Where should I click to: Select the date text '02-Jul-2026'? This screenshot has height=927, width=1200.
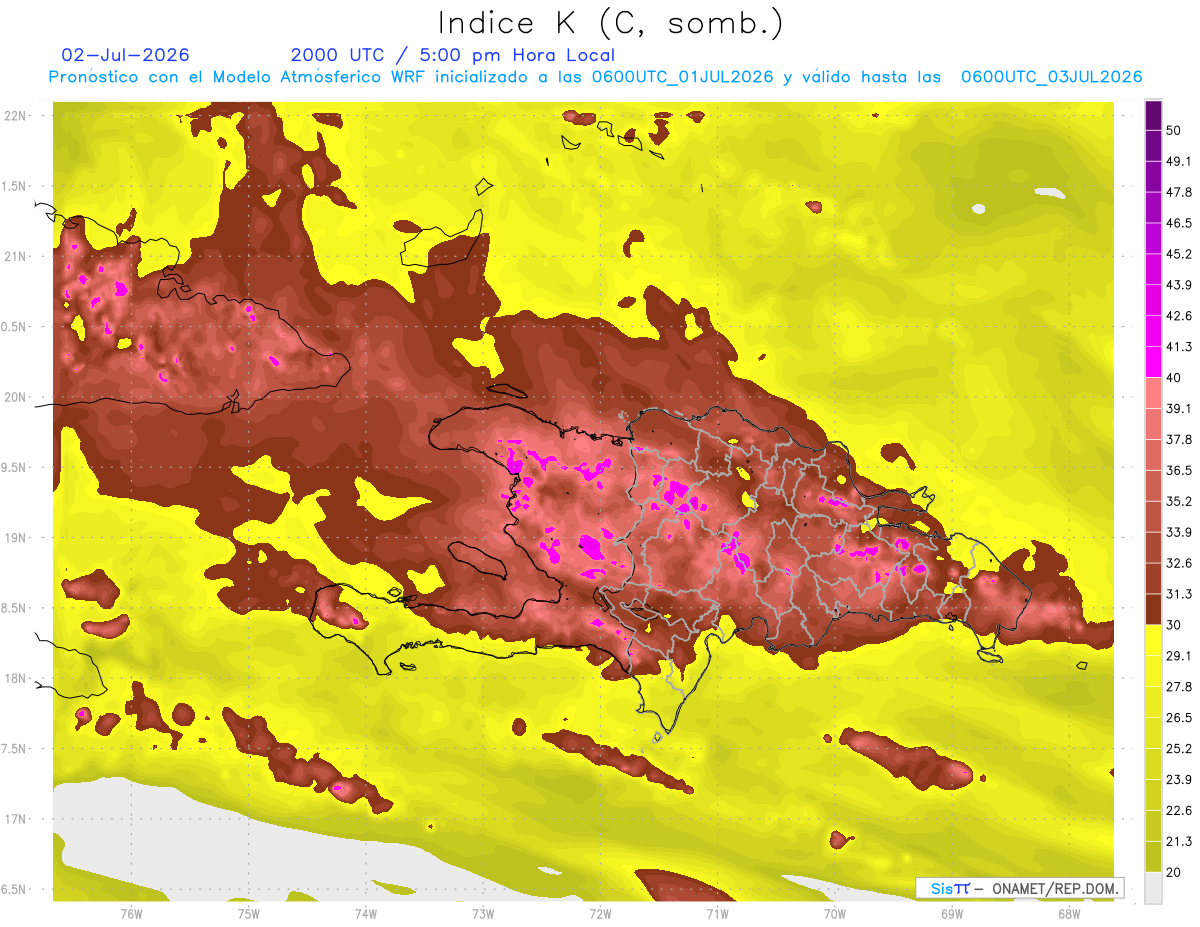pos(126,55)
